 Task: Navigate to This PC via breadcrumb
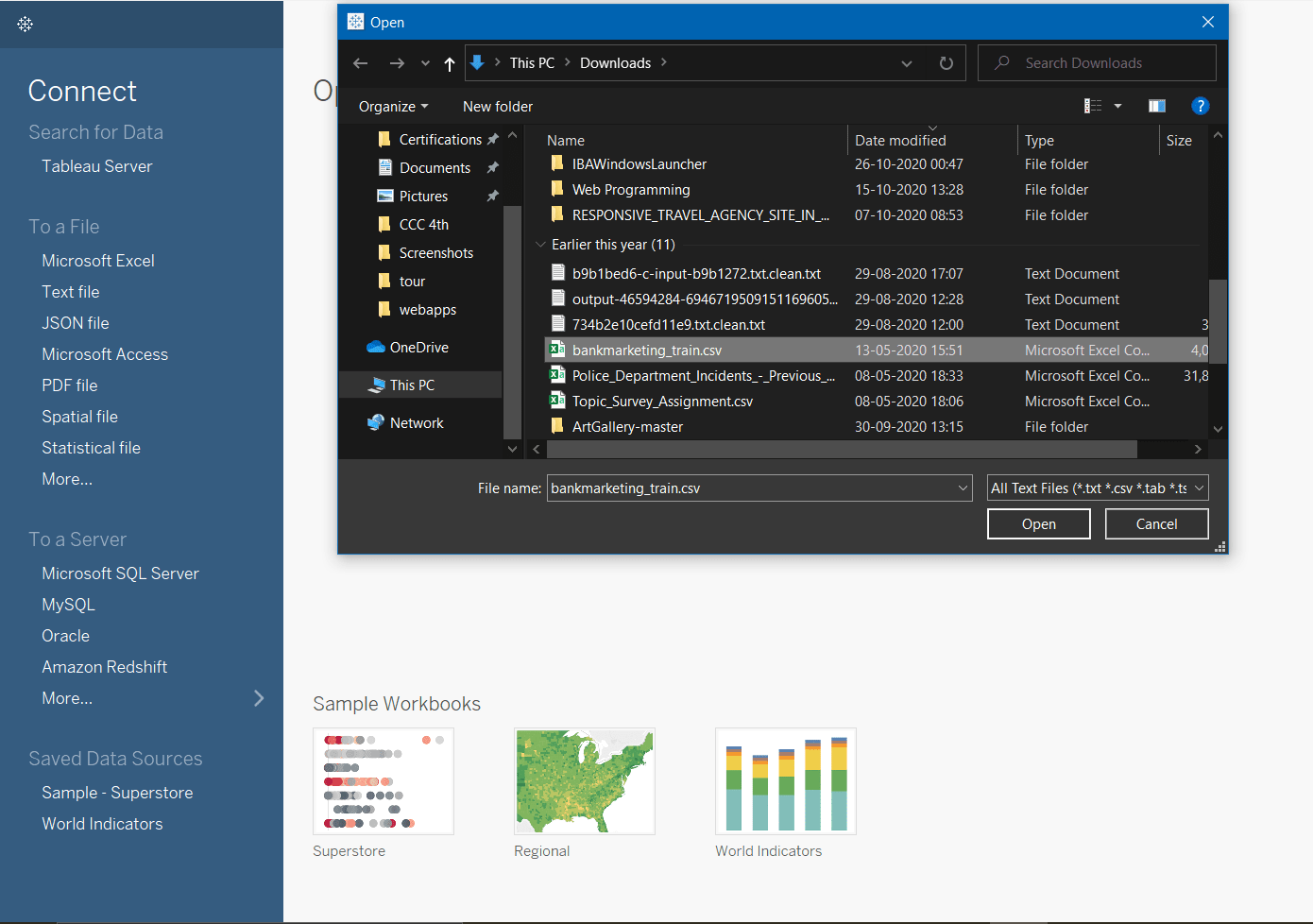click(533, 62)
